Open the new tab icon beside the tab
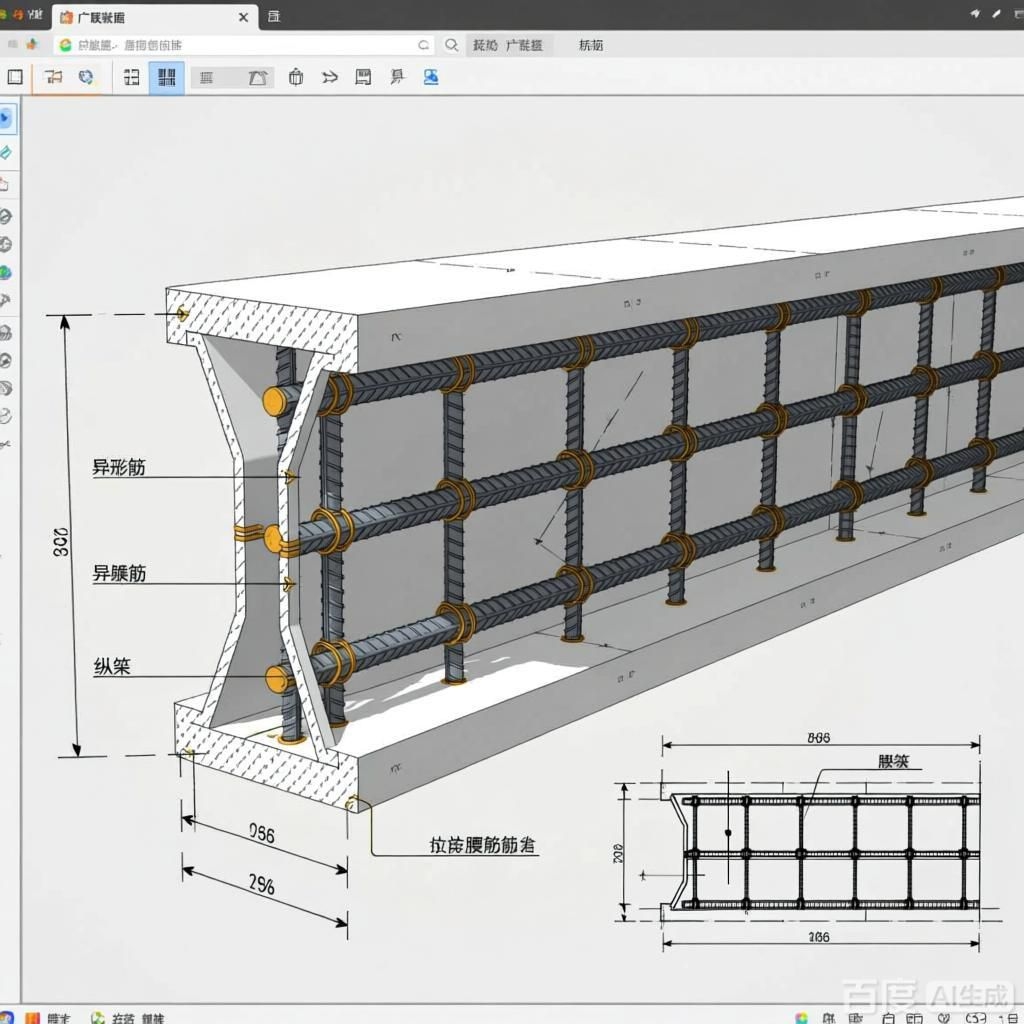Image resolution: width=1024 pixels, height=1024 pixels. pyautogui.click(x=274, y=17)
